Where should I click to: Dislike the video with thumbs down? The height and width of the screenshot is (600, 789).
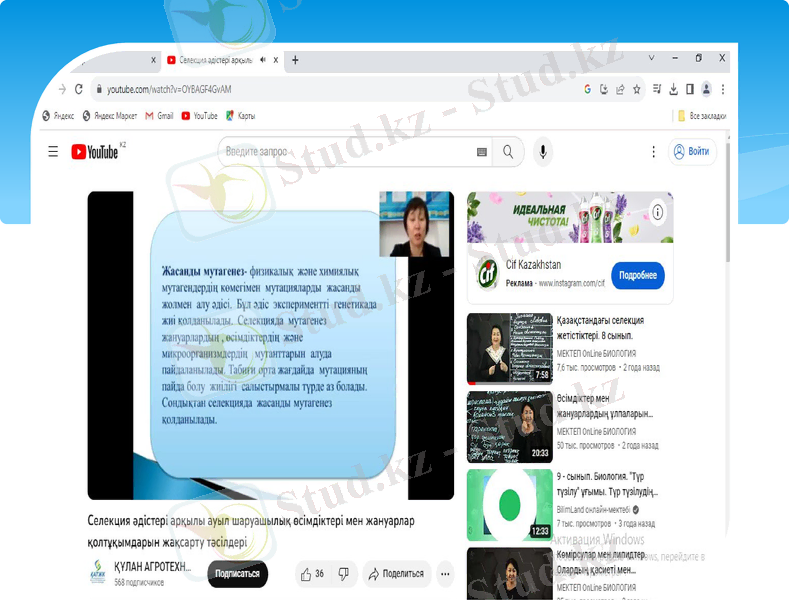point(344,574)
